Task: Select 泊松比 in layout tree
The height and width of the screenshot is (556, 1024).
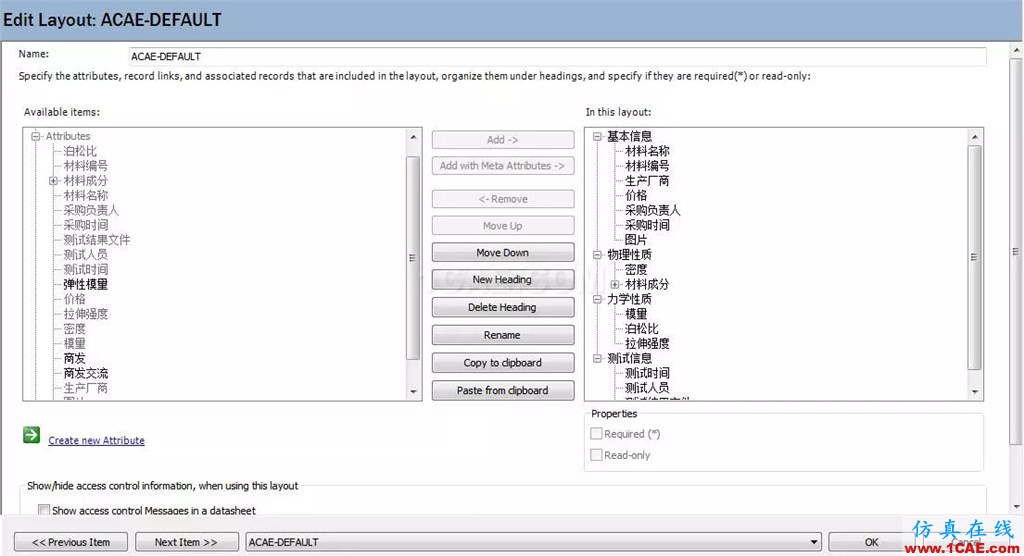Action: [641, 329]
